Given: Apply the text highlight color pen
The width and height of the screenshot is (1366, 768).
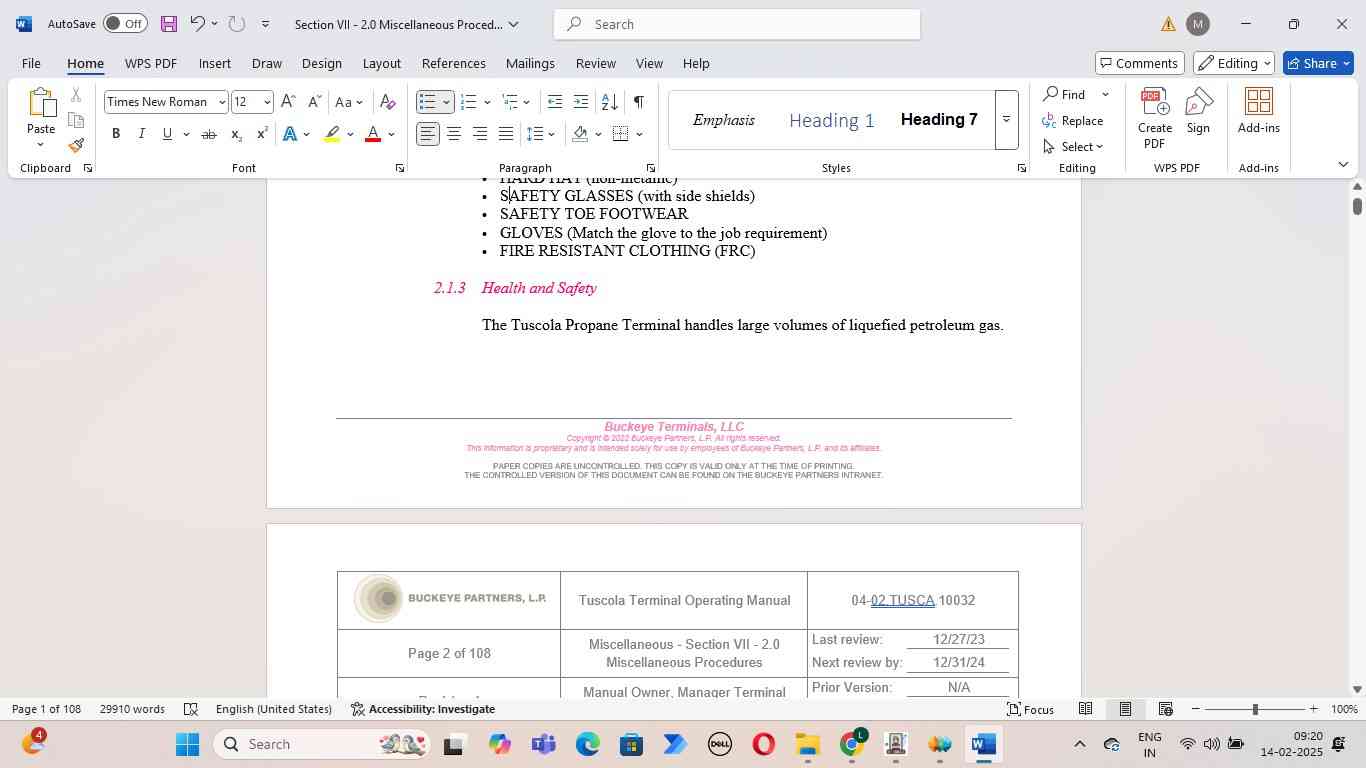Looking at the screenshot, I should point(332,134).
